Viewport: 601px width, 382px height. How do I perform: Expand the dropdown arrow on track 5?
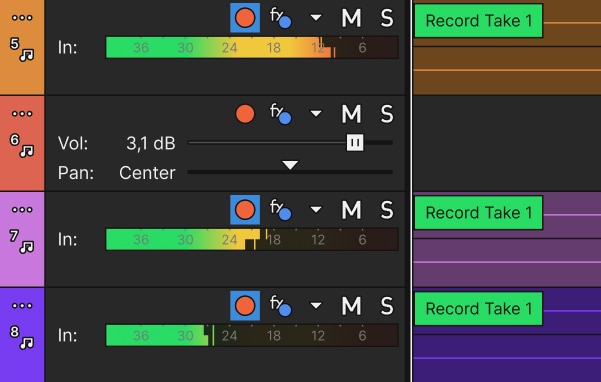pyautogui.click(x=316, y=18)
